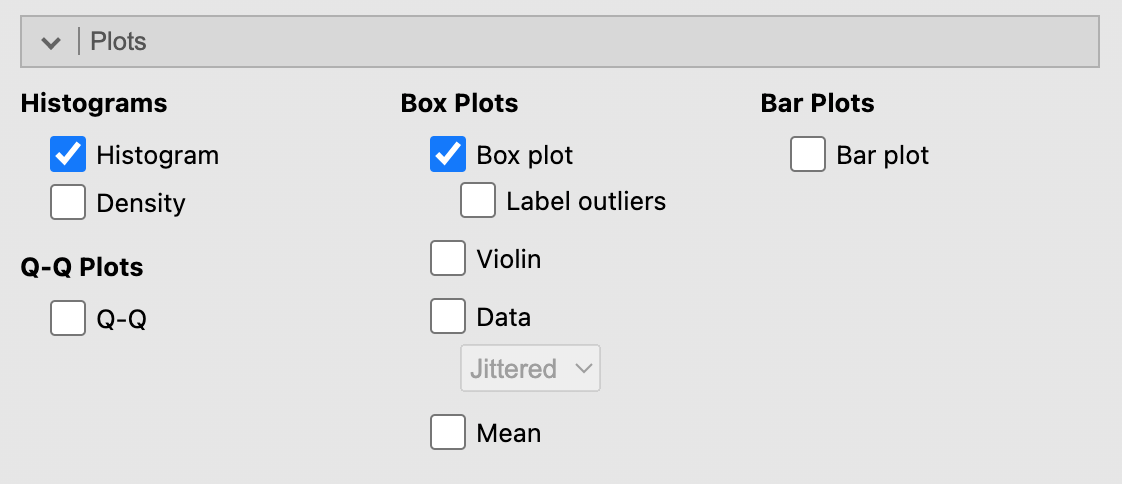This screenshot has width=1122, height=484.
Task: Click the 'Label outliers' text label
Action: [x=586, y=201]
